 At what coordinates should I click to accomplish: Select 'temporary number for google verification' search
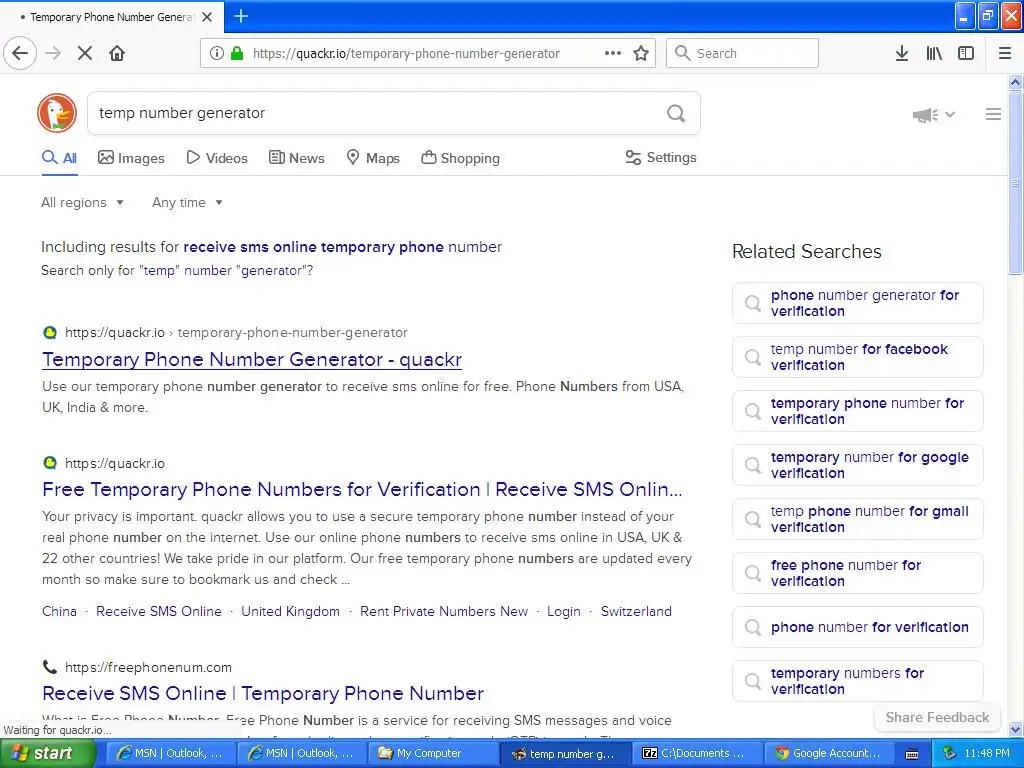(857, 465)
